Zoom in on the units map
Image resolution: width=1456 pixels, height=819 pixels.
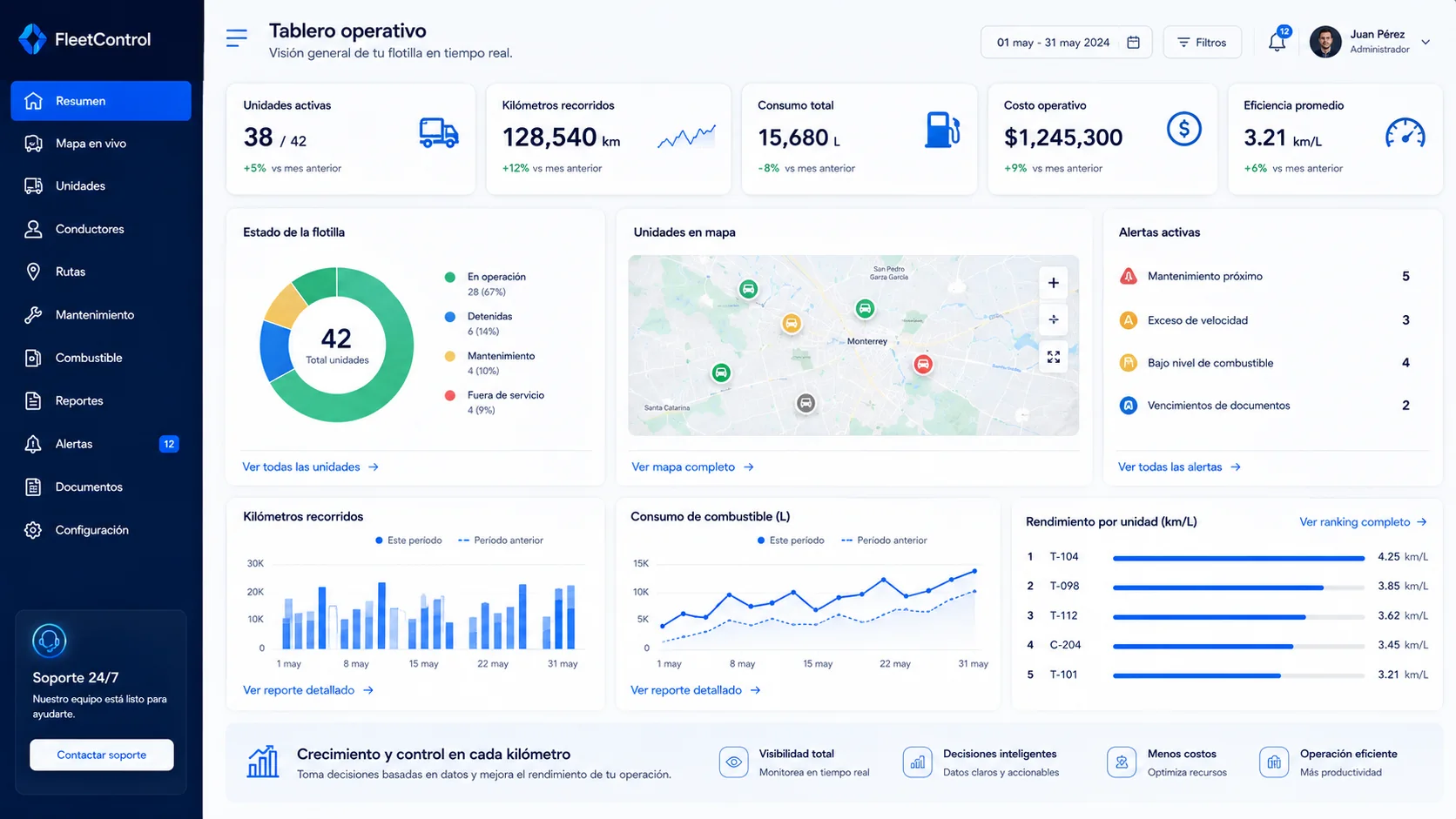(x=1054, y=283)
